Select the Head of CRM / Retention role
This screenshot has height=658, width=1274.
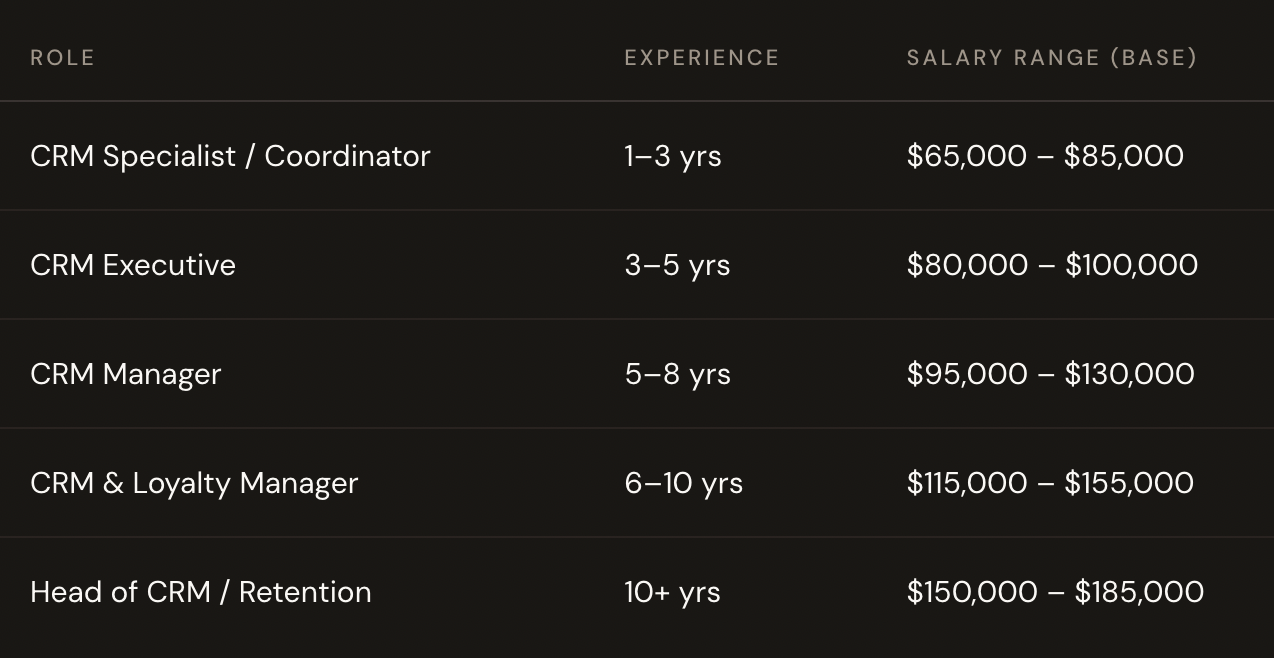coord(201,592)
